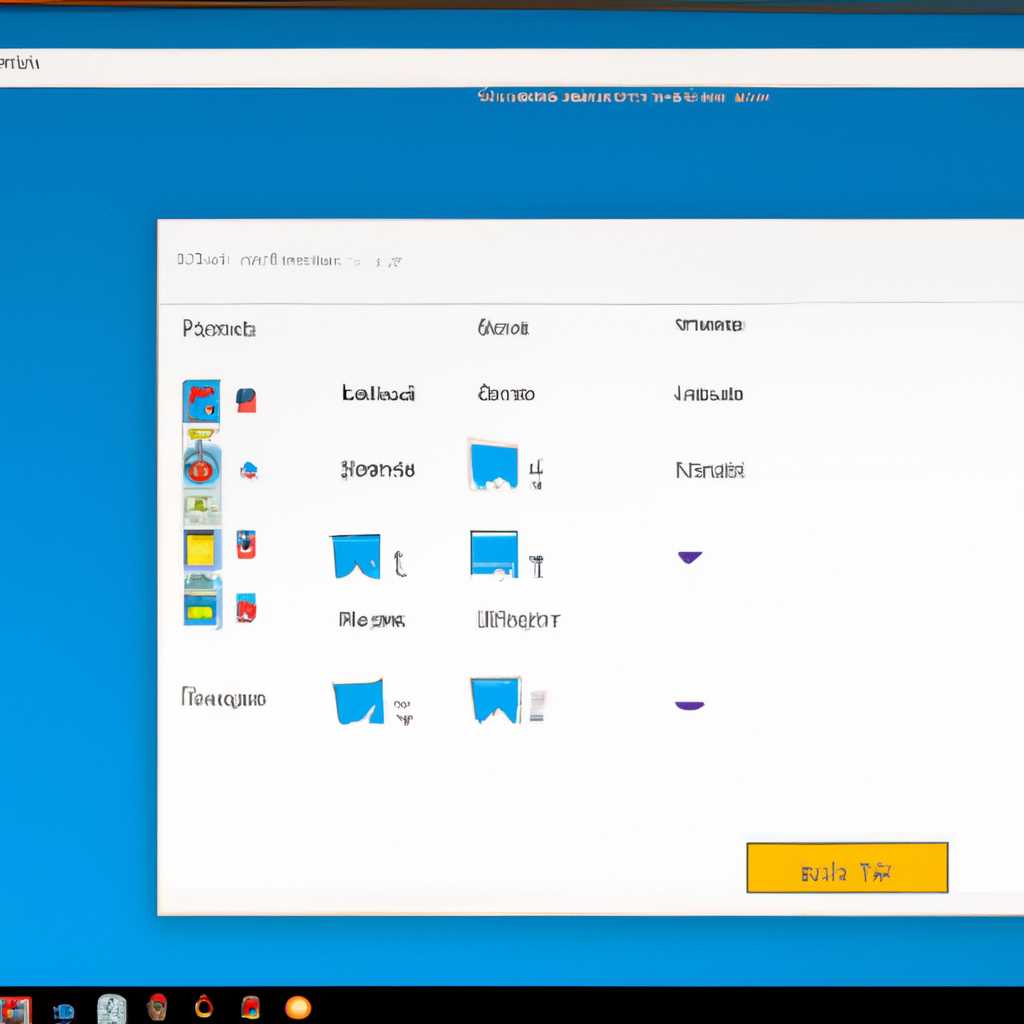Click the small blue icon beside round red icon

(249, 470)
